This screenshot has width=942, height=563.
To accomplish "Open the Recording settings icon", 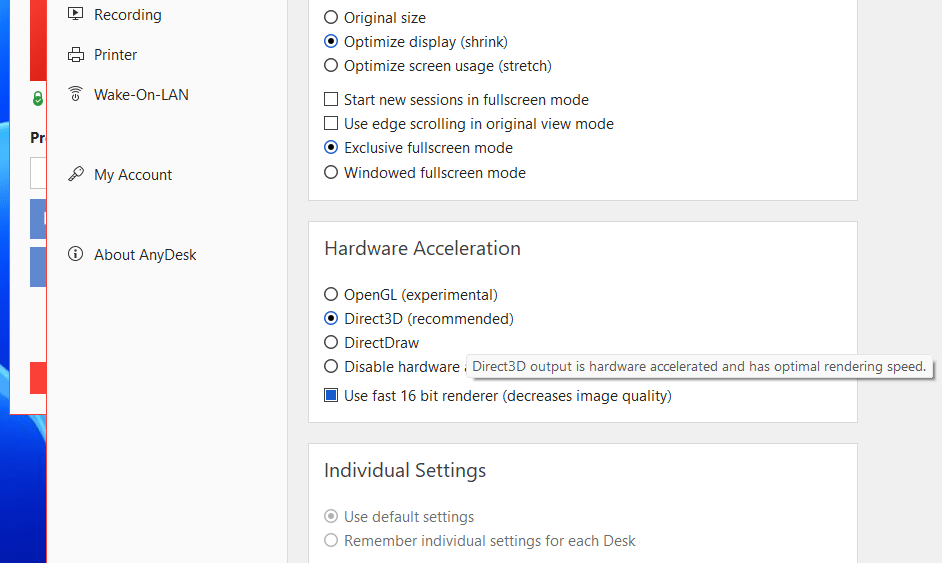I will pos(76,13).
